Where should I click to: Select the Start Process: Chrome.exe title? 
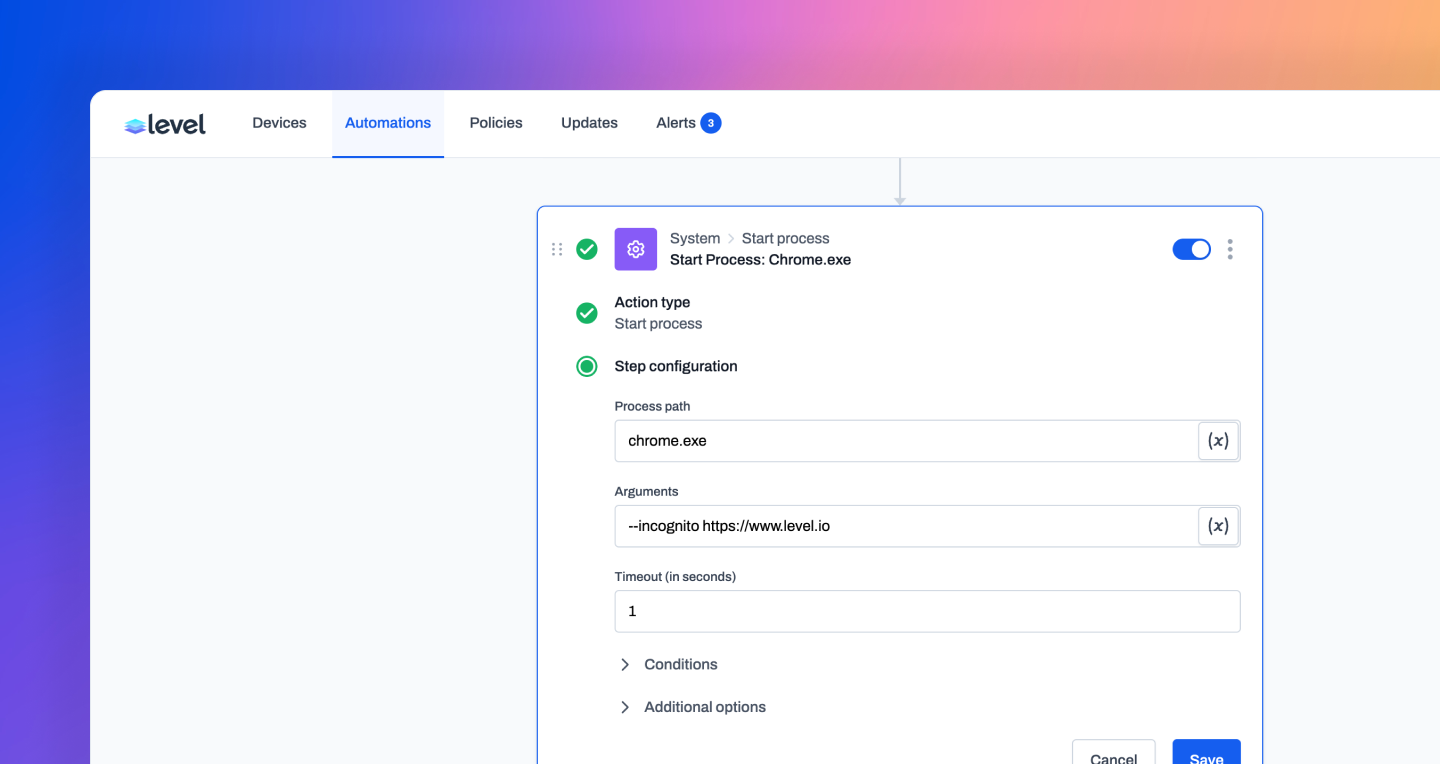tap(761, 260)
